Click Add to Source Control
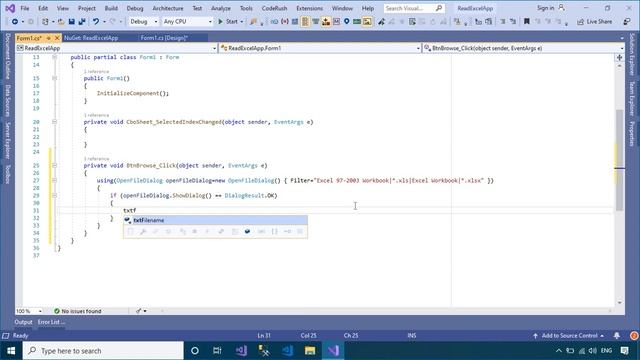Screen dimensions: 640x360 point(568,336)
